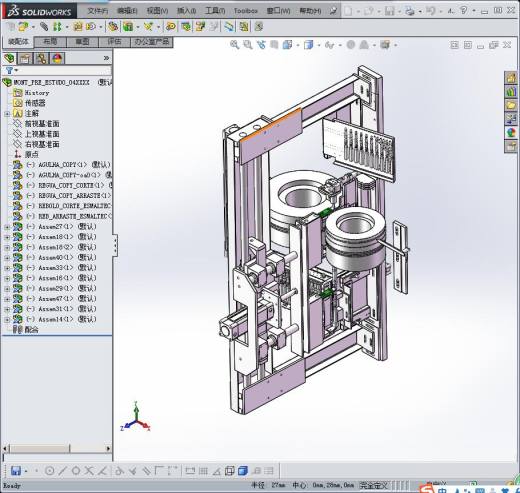The image size is (520, 493).
Task: Toggle the shaded blue cube display icon at bottom
Action: (243, 471)
